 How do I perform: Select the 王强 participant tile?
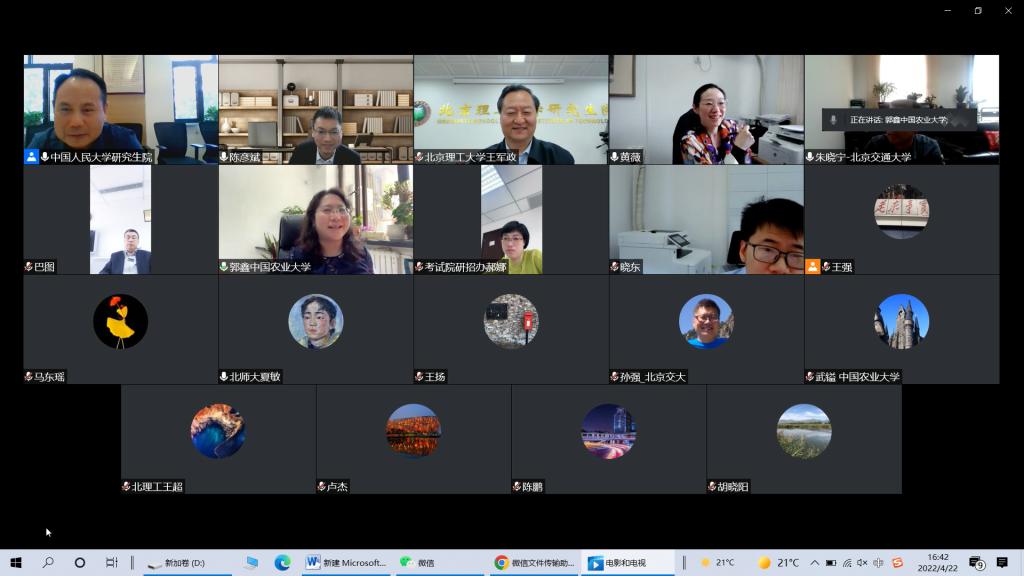point(901,219)
